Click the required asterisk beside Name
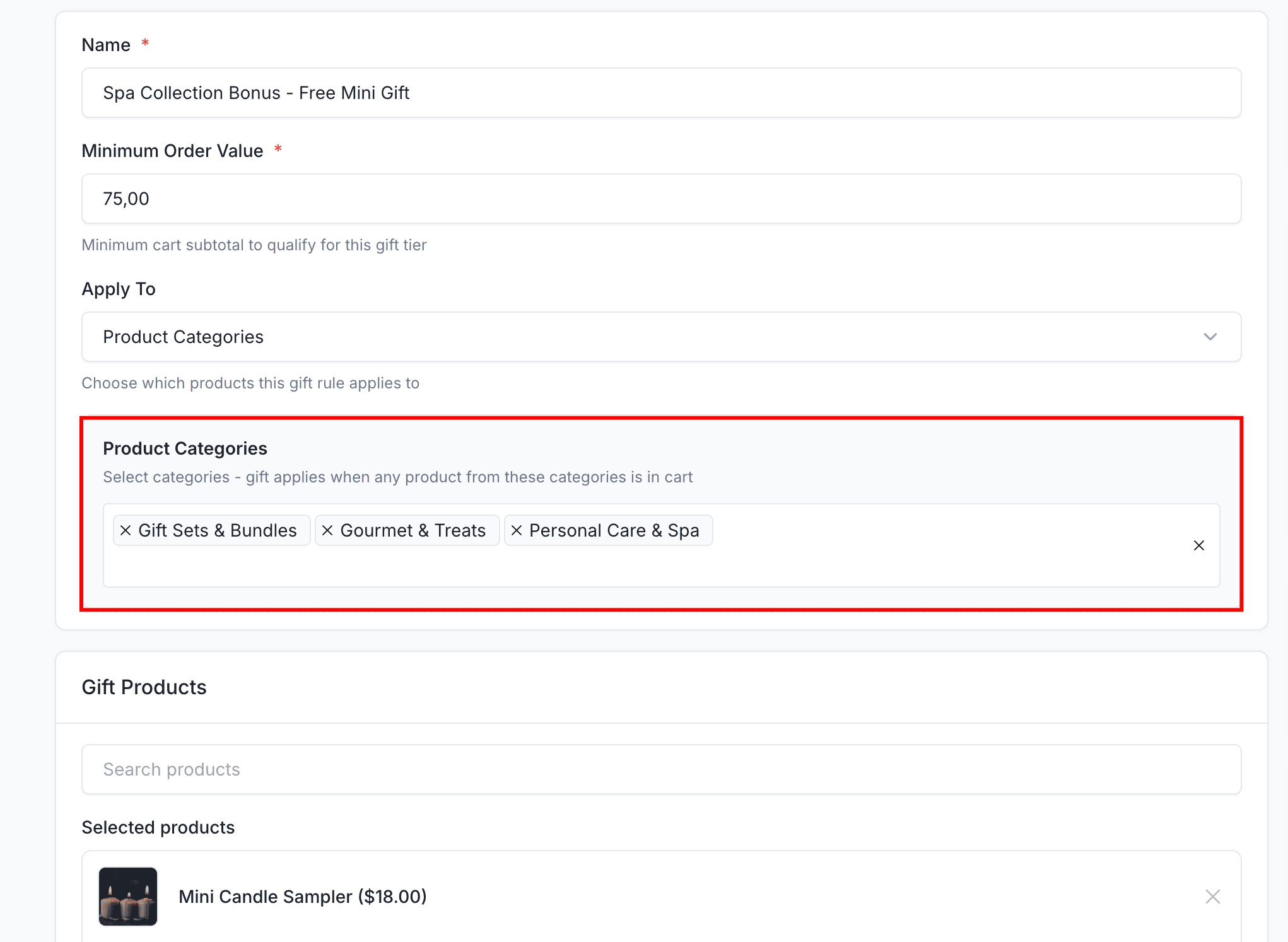The width and height of the screenshot is (1288, 942). tap(144, 43)
